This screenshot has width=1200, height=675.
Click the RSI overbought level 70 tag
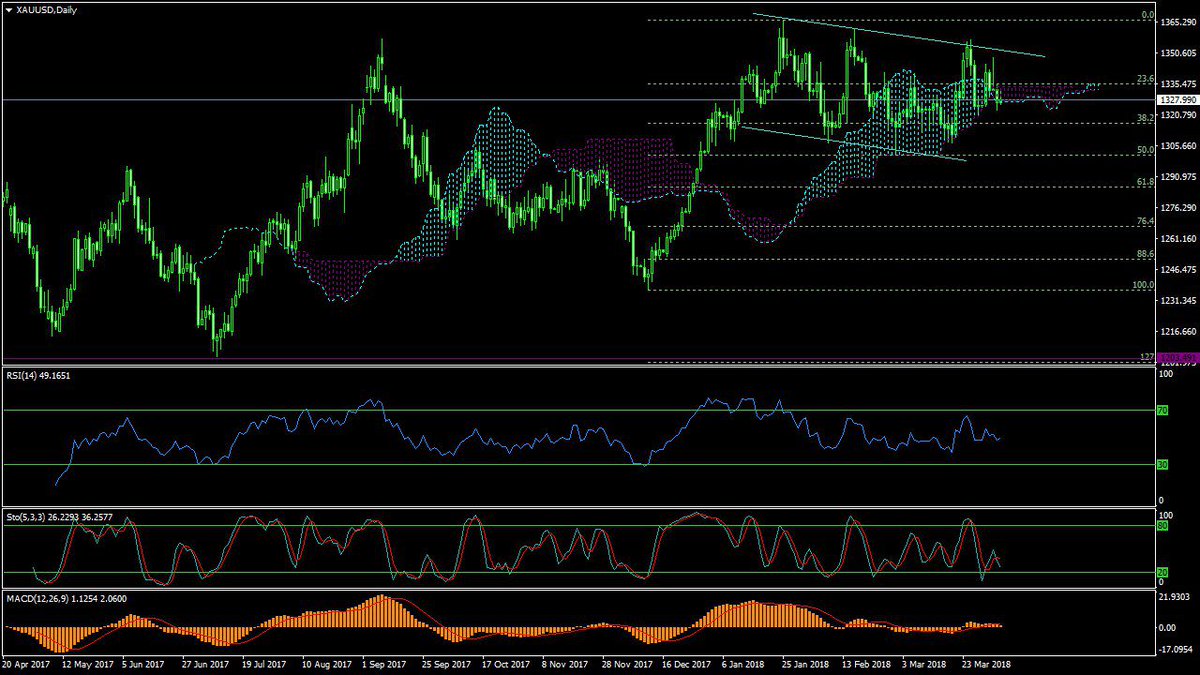1163,410
